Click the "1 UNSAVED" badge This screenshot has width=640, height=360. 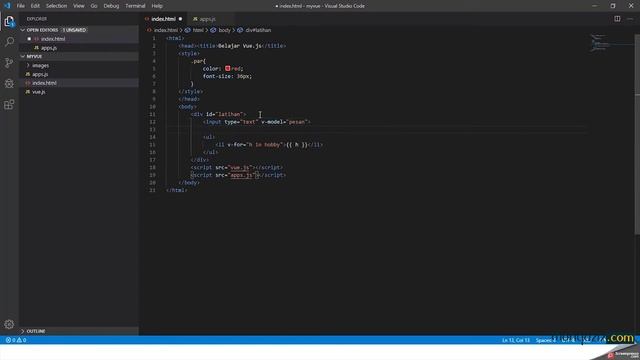[x=74, y=30]
